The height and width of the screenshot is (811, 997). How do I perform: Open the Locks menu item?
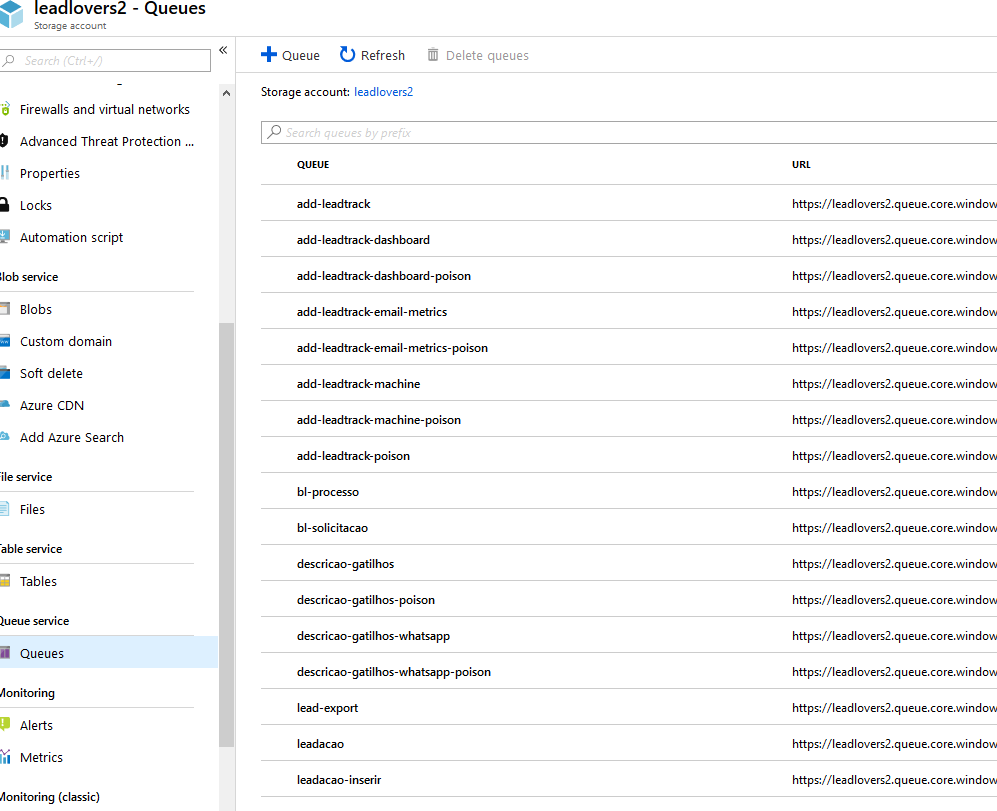tap(36, 205)
